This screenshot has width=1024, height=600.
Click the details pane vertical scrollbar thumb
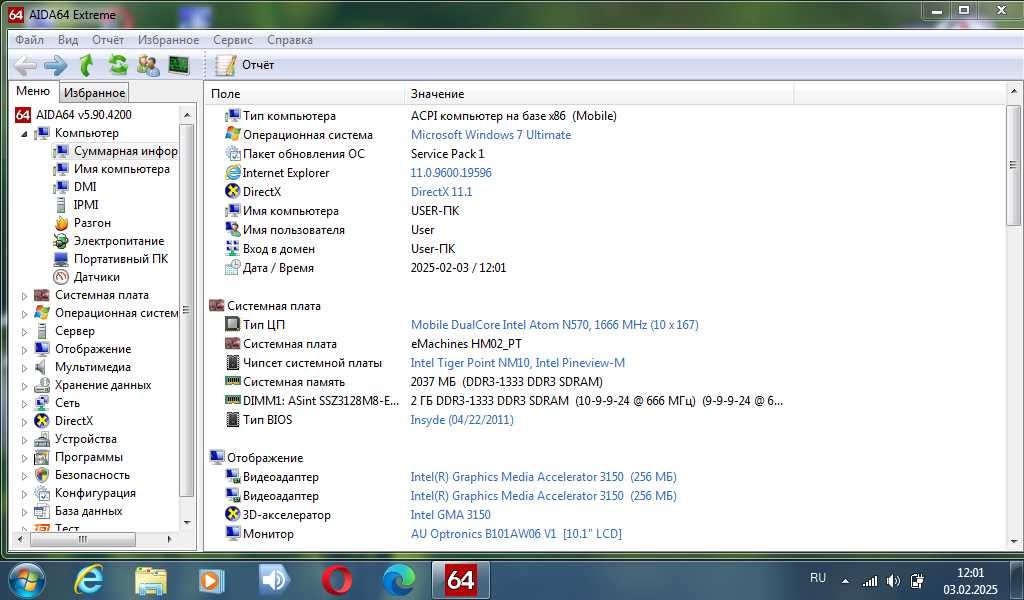[1013, 165]
